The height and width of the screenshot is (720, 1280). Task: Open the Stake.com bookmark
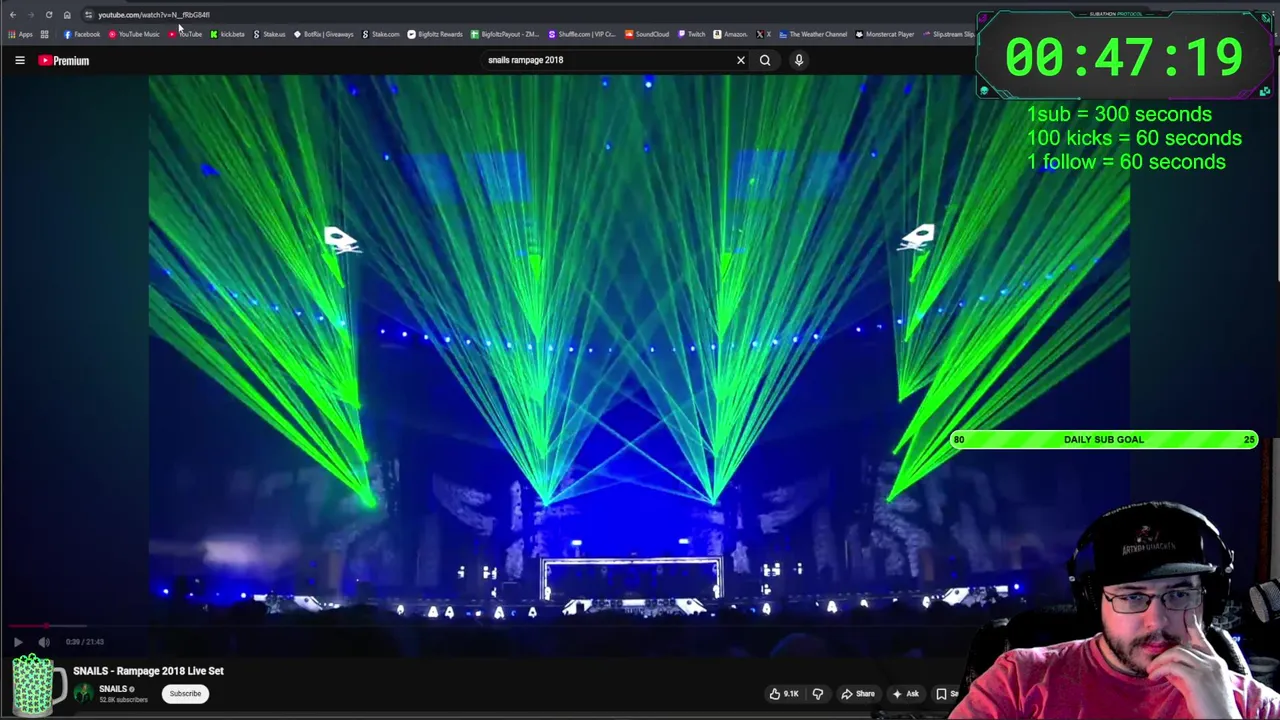(381, 35)
